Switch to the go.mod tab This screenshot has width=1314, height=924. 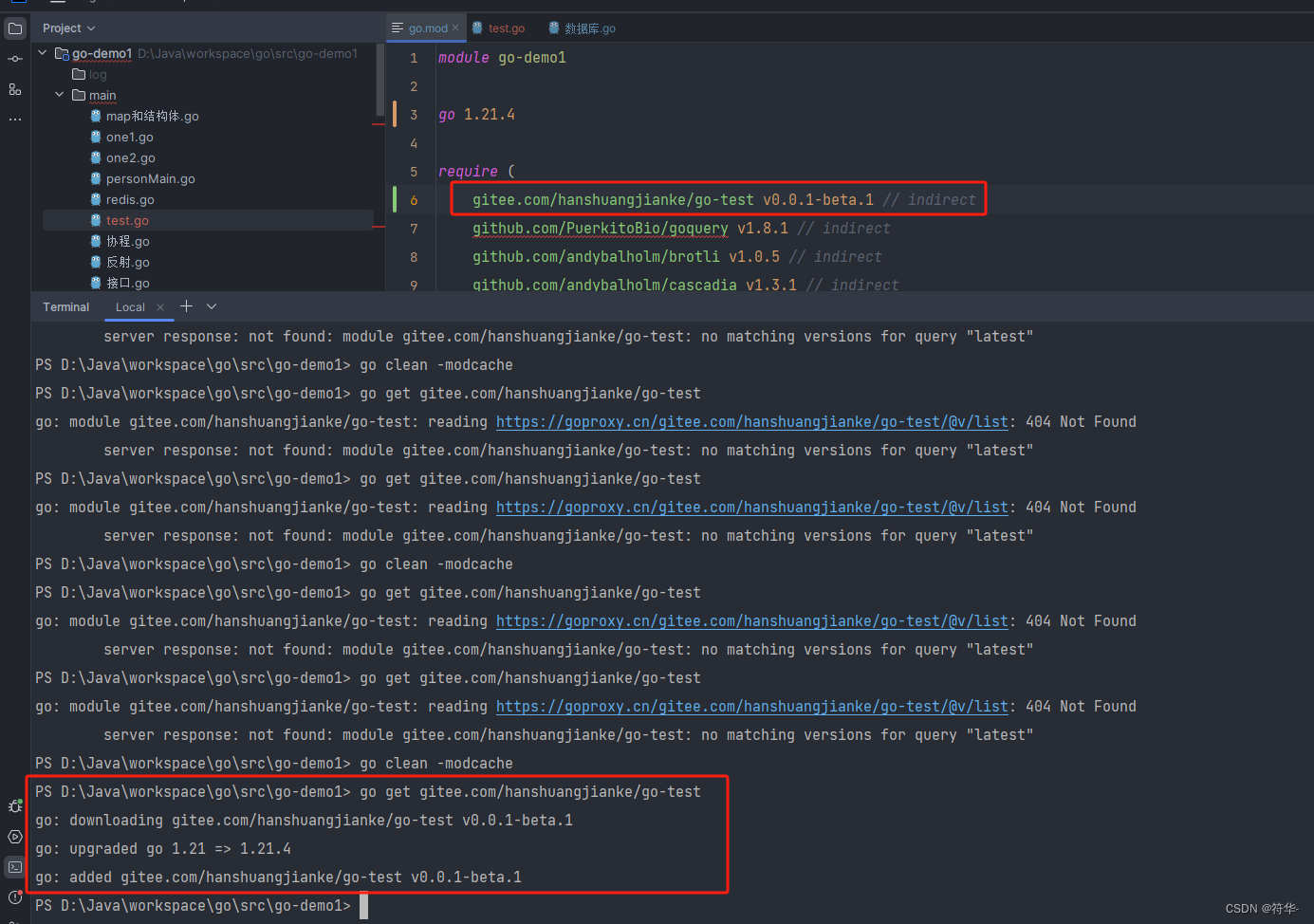tap(427, 28)
